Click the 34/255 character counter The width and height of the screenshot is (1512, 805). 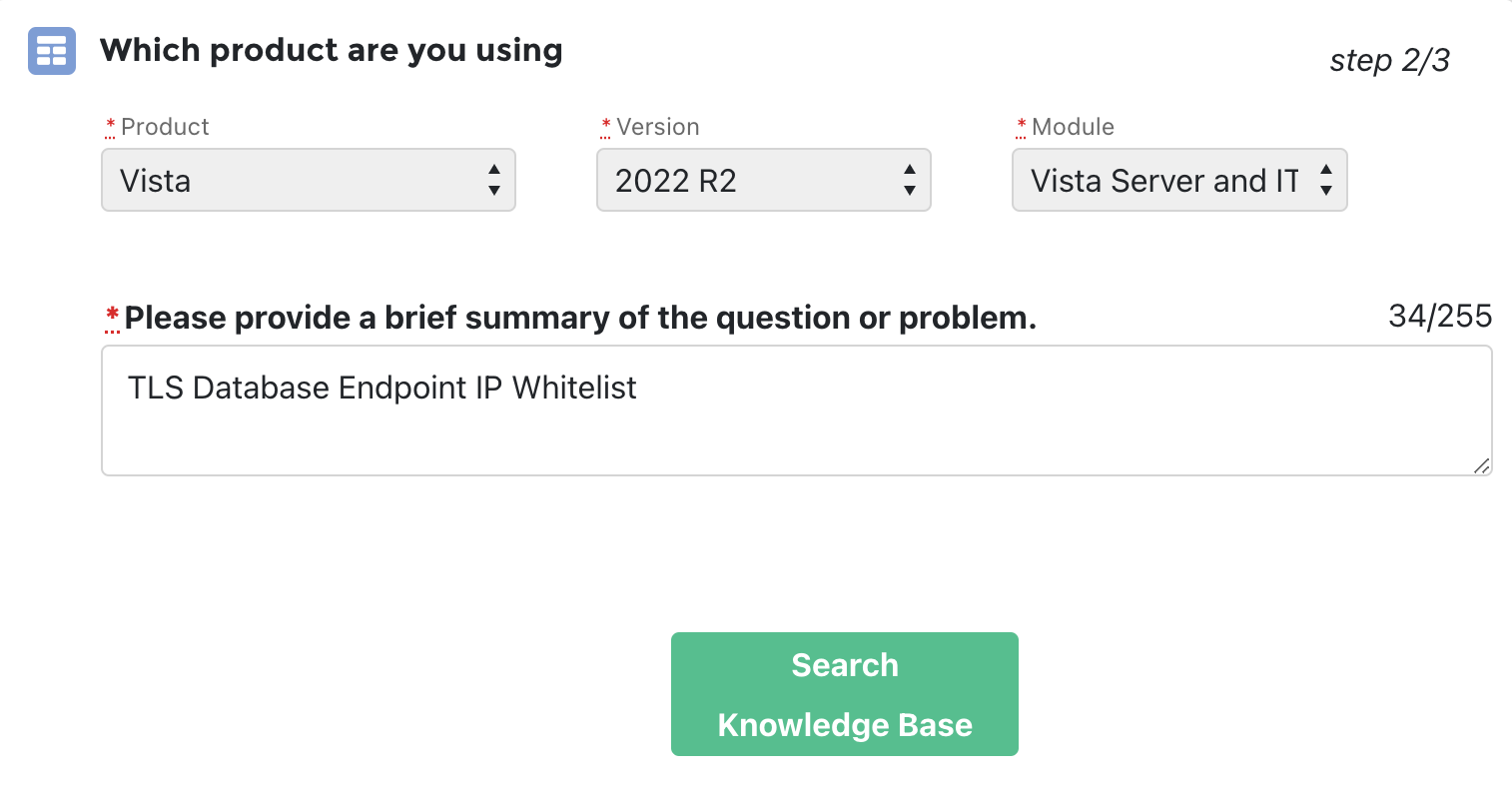pos(1440,317)
